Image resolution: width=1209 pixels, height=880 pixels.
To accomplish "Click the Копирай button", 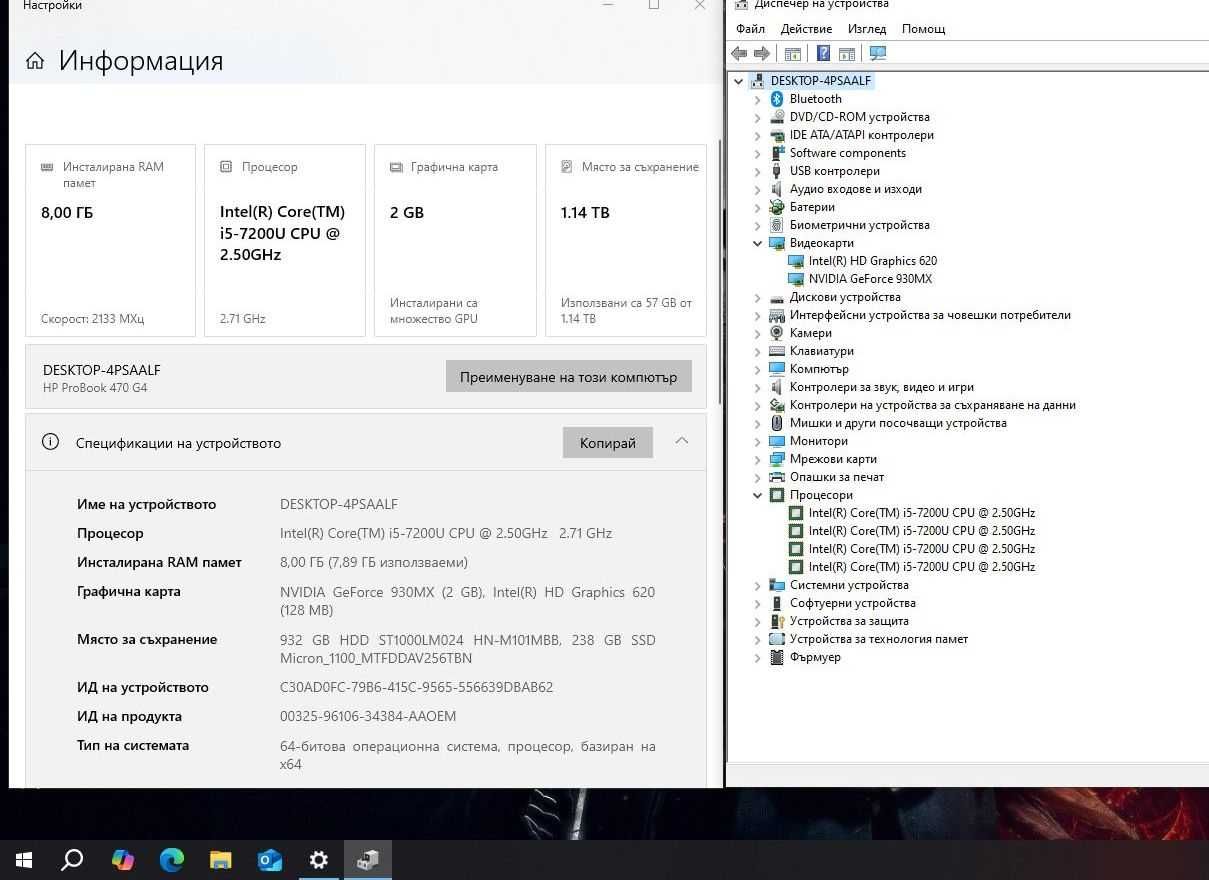I will tap(608, 443).
